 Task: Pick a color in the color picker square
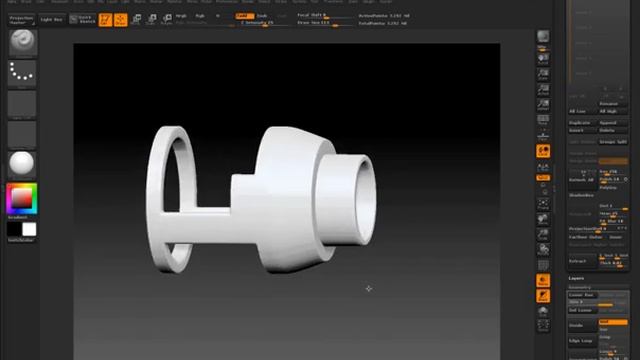point(22,198)
